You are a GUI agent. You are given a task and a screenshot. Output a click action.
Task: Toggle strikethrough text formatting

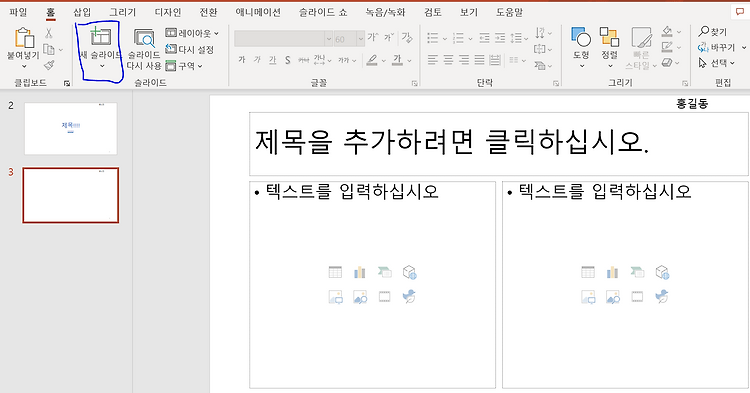[303, 60]
